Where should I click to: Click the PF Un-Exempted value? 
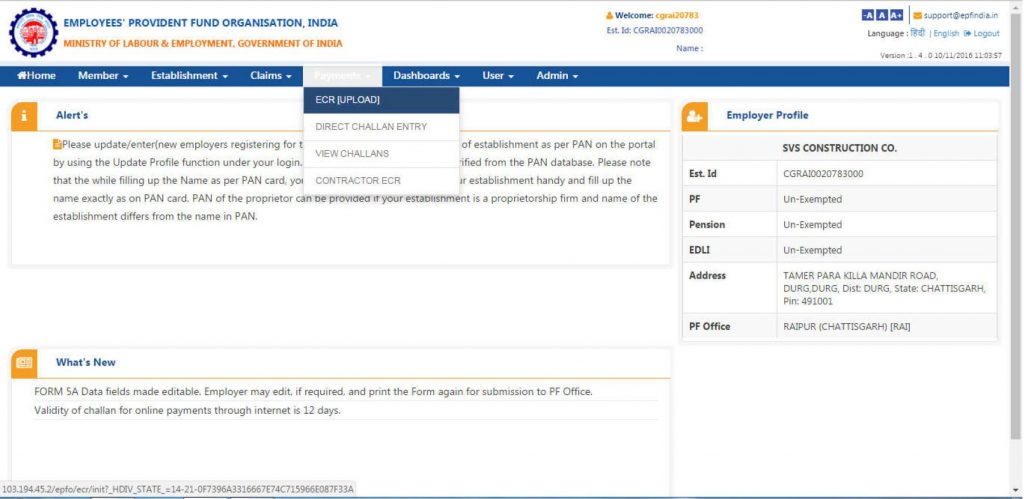[812, 199]
